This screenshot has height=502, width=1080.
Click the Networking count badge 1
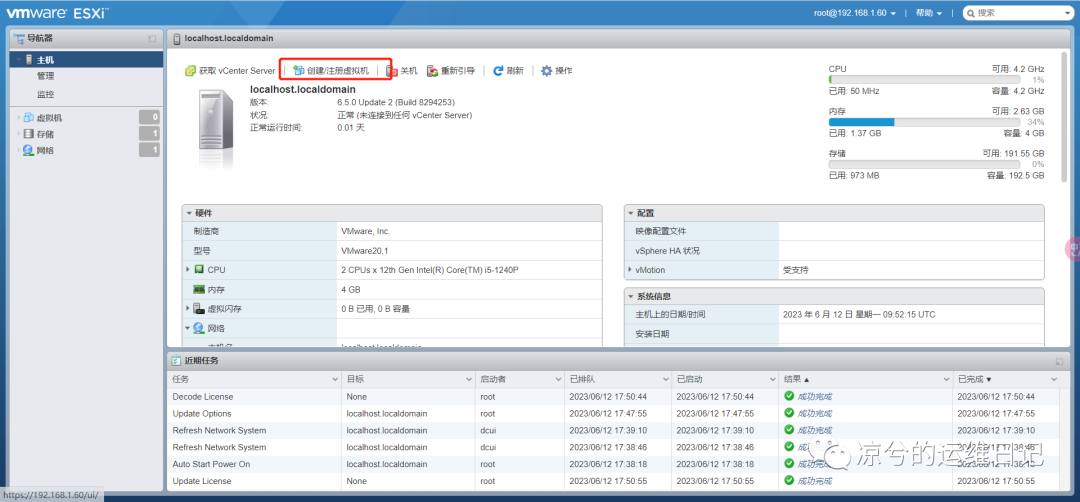click(149, 149)
